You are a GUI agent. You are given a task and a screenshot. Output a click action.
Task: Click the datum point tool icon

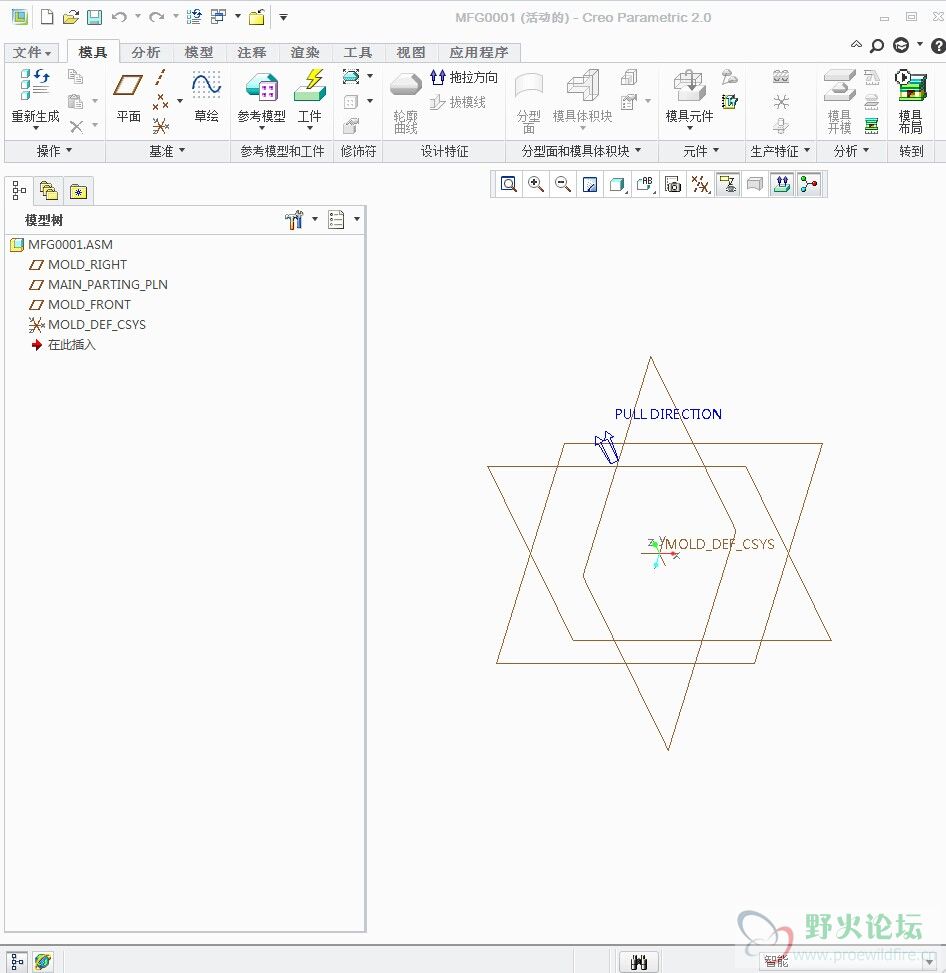[161, 102]
